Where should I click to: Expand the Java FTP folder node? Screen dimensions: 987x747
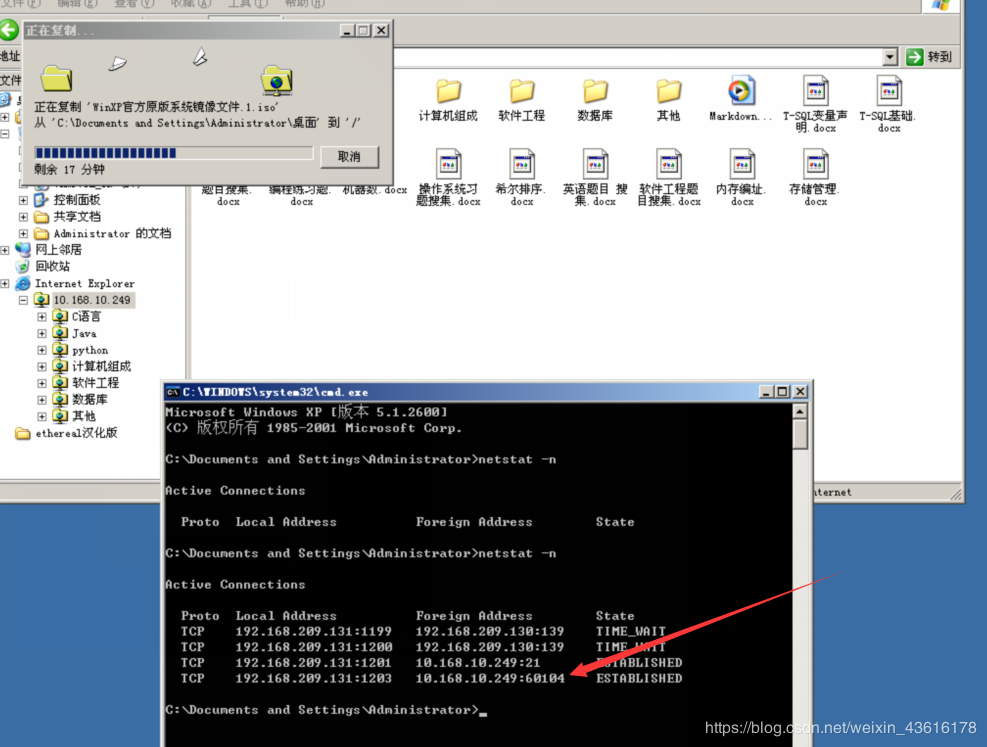click(x=42, y=334)
